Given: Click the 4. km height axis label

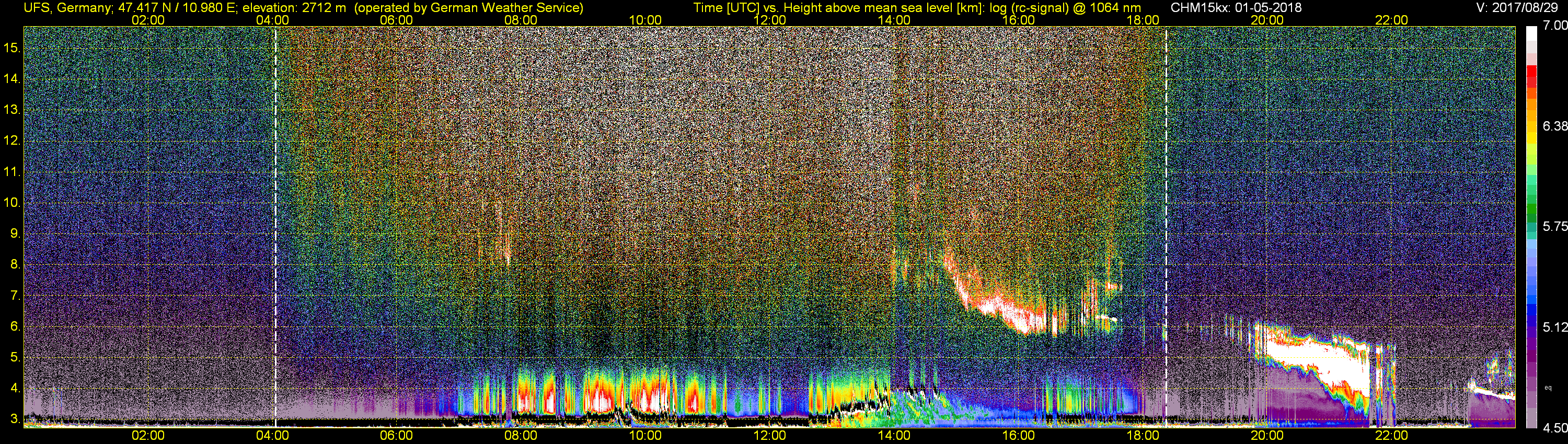Looking at the screenshot, I should (16, 388).
